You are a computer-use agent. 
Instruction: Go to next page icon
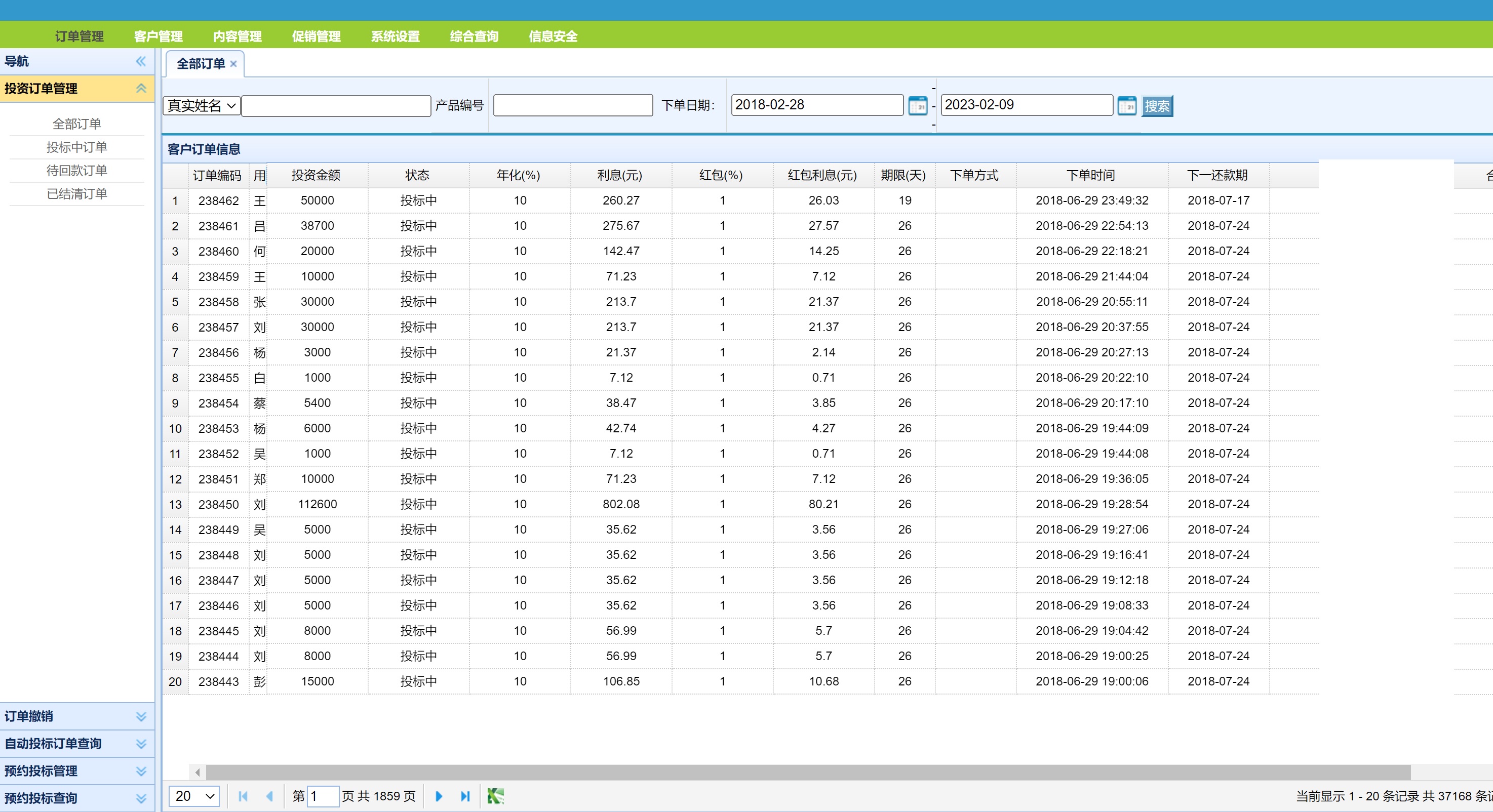439,796
